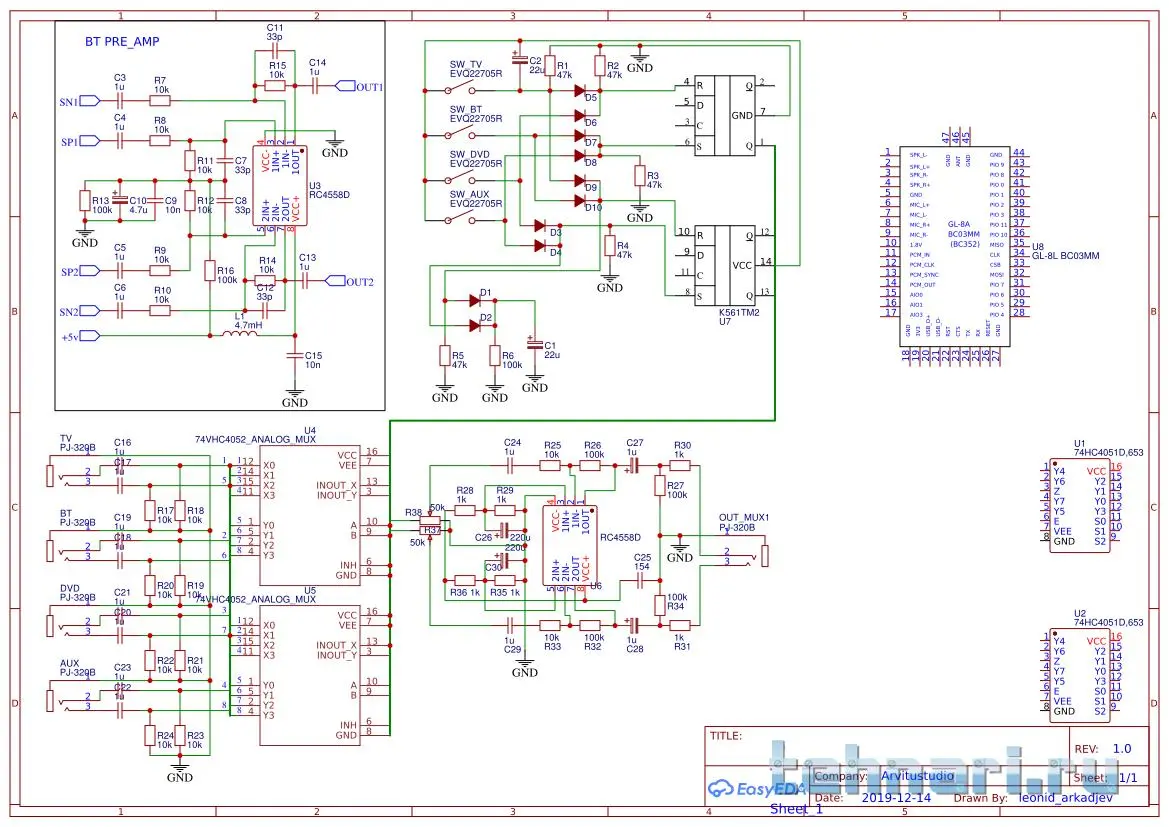Click the SW_TV switch symbol
Screen dimensions: 1169x827
coord(461,89)
